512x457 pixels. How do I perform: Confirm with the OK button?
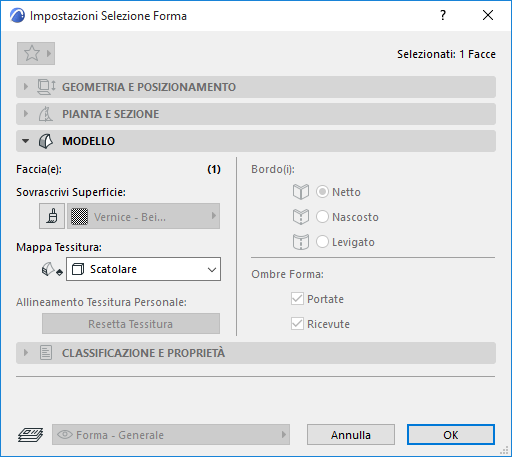451,435
